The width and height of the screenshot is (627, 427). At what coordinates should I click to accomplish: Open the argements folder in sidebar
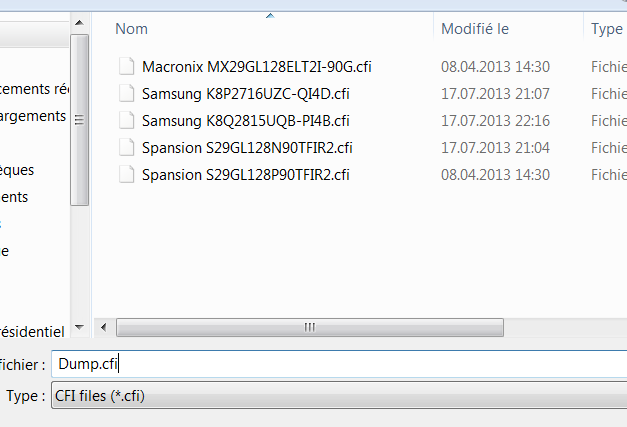pos(33,116)
